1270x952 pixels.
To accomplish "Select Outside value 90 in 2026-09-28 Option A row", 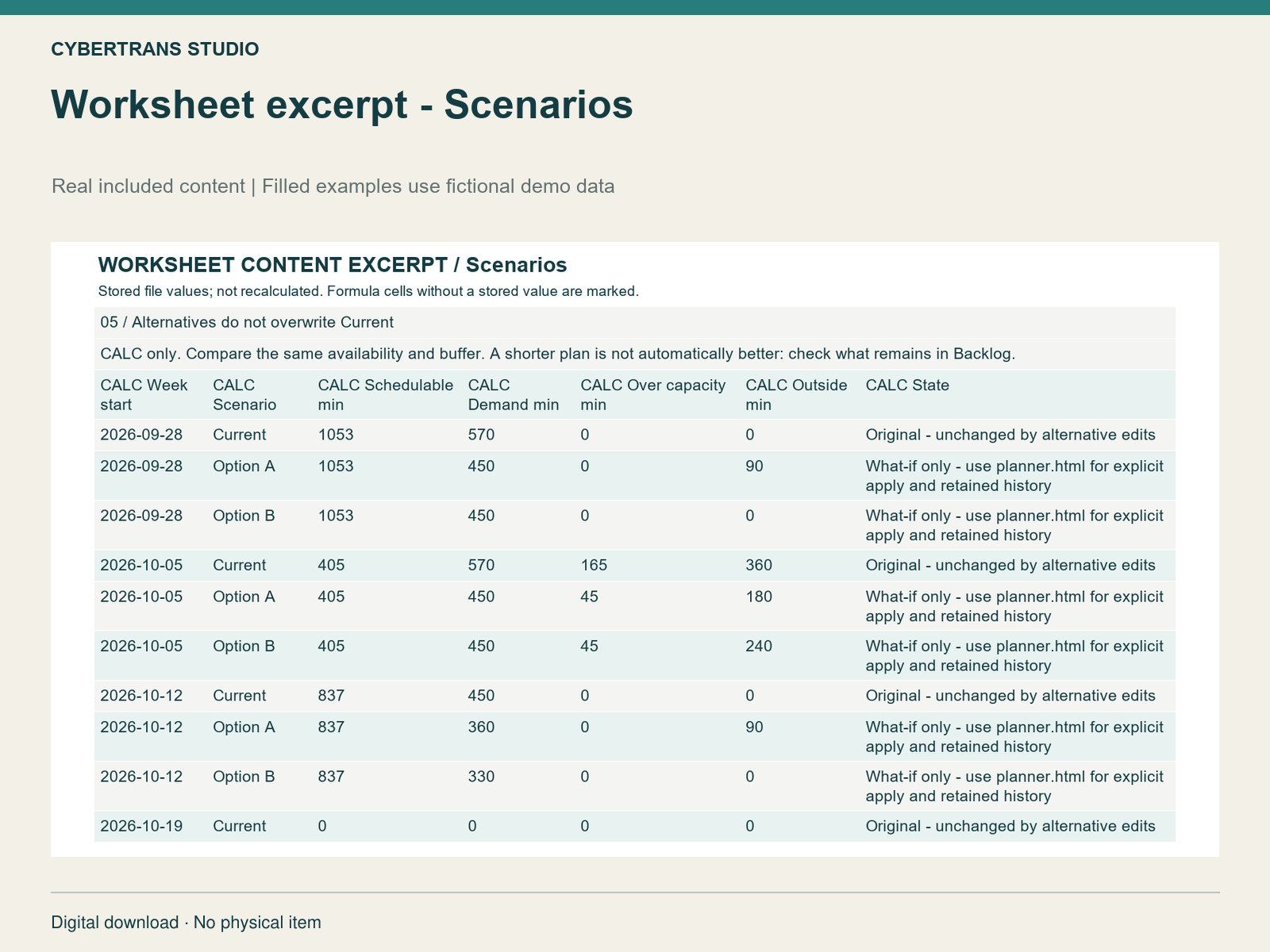I will coord(754,466).
